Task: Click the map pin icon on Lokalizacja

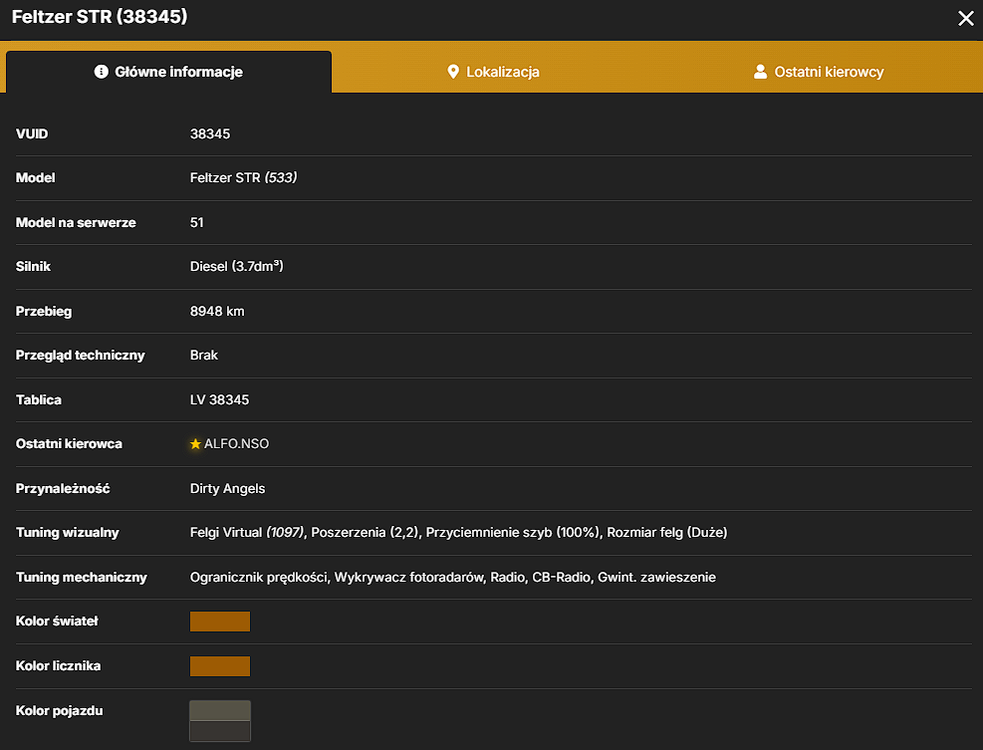Action: point(453,71)
